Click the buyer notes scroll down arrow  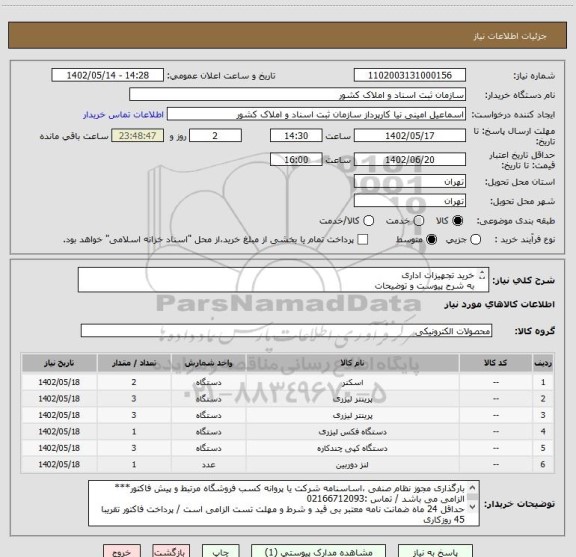(x=472, y=507)
